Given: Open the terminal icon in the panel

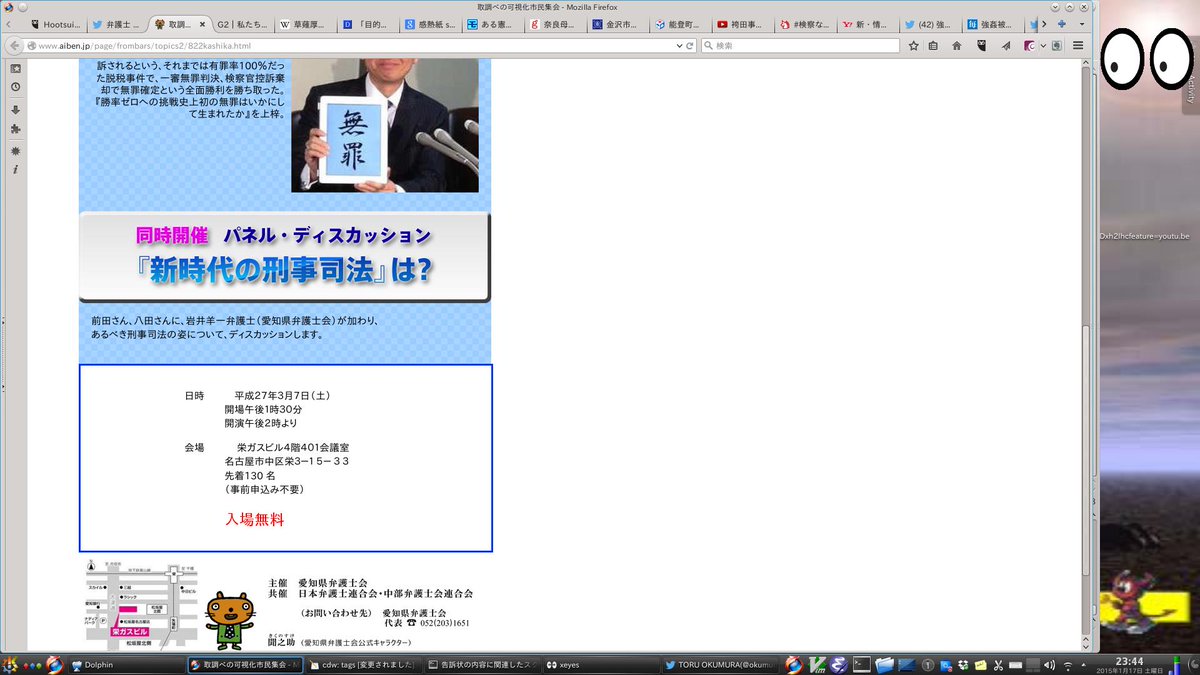Looking at the screenshot, I should [859, 664].
